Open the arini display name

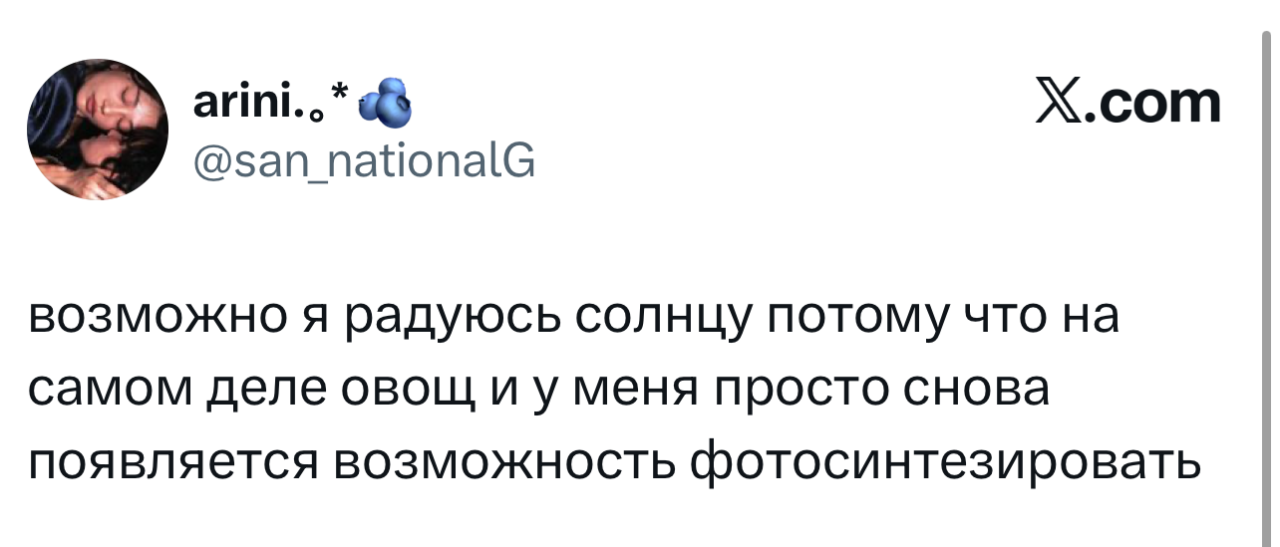[263, 104]
